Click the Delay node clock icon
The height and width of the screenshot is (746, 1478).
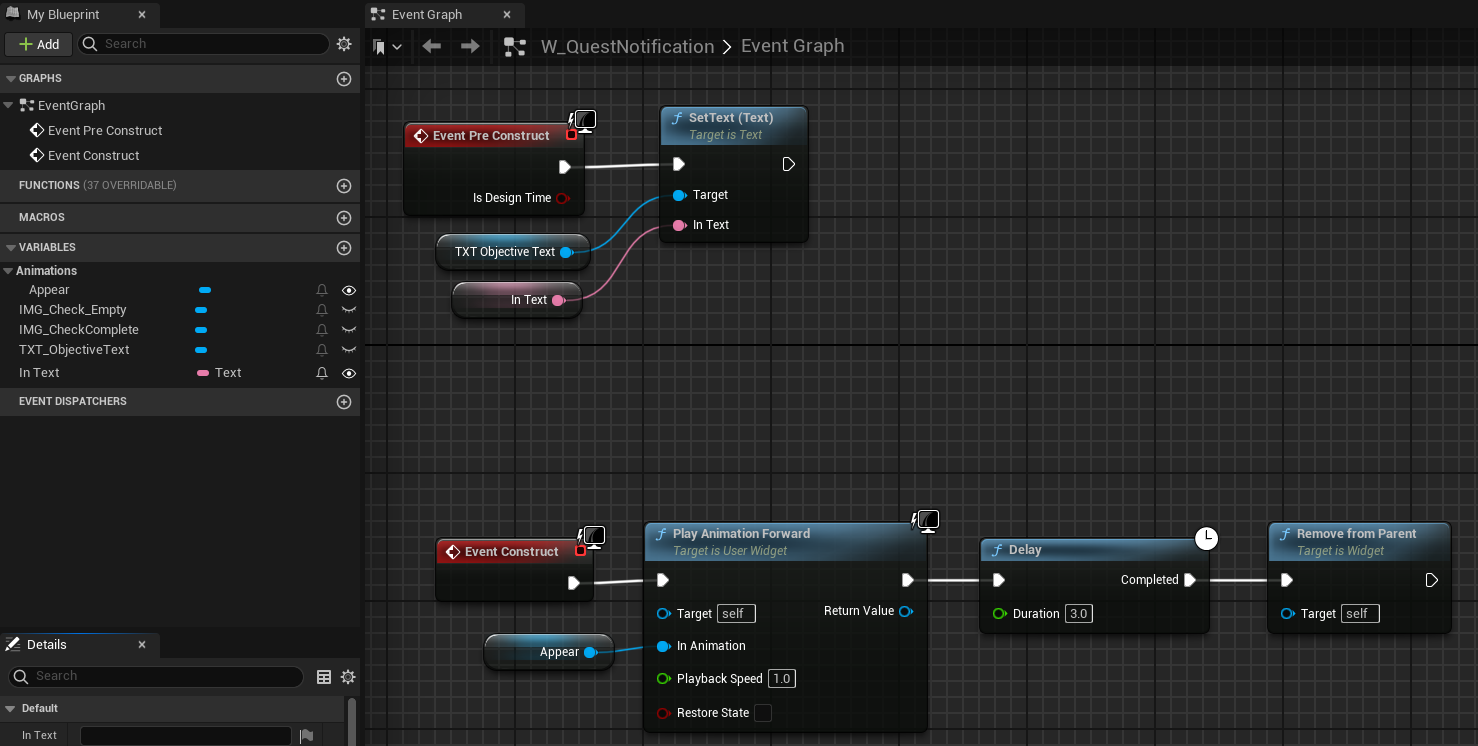(x=1207, y=538)
